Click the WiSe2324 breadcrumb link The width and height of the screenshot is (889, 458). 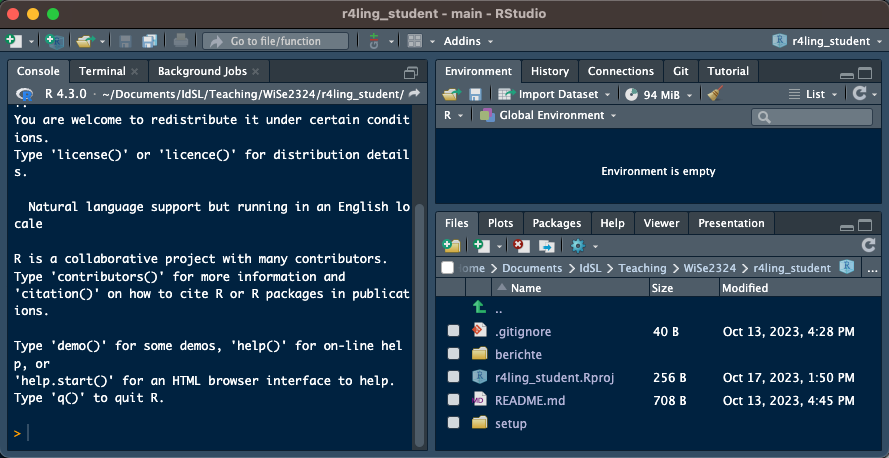click(709, 268)
